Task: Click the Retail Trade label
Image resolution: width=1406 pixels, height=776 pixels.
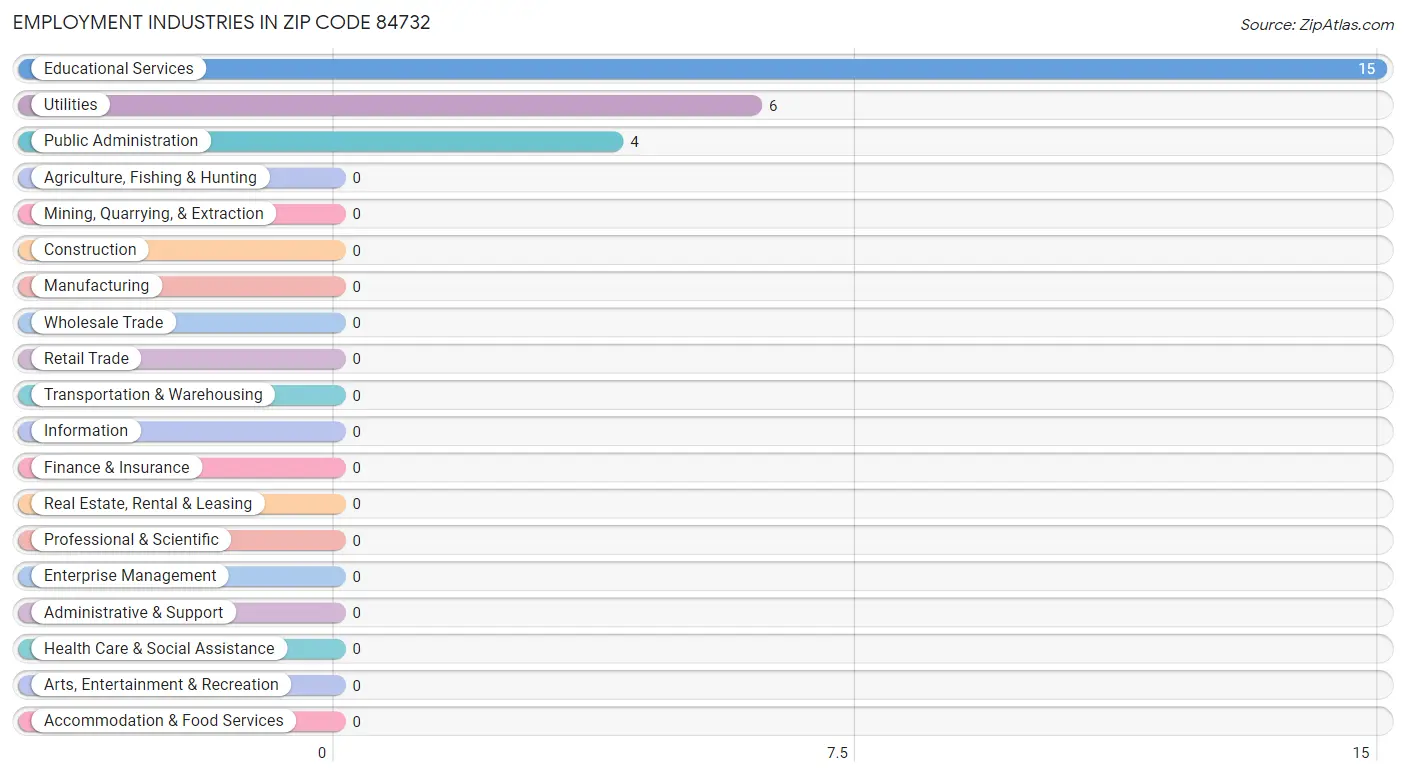Action: click(86, 359)
